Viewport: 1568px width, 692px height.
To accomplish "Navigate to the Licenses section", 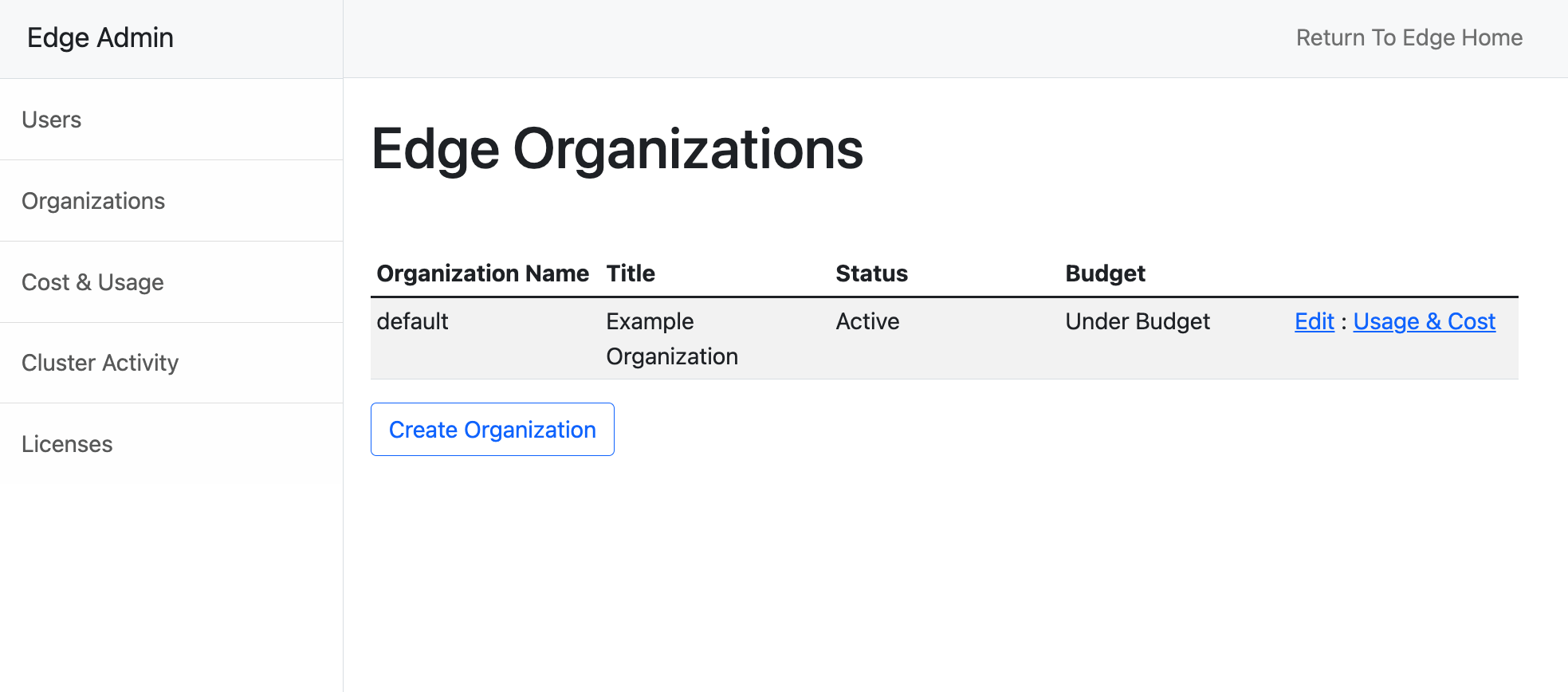I will (x=171, y=444).
